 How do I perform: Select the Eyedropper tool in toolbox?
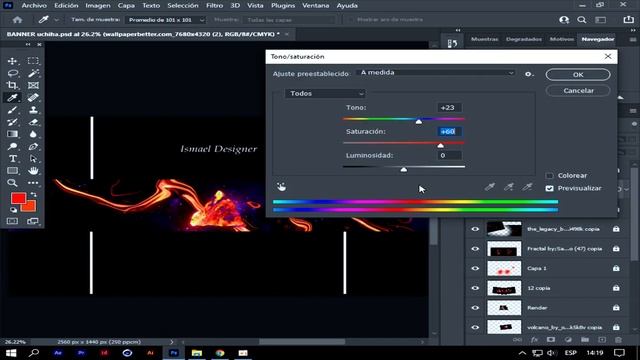[12, 98]
